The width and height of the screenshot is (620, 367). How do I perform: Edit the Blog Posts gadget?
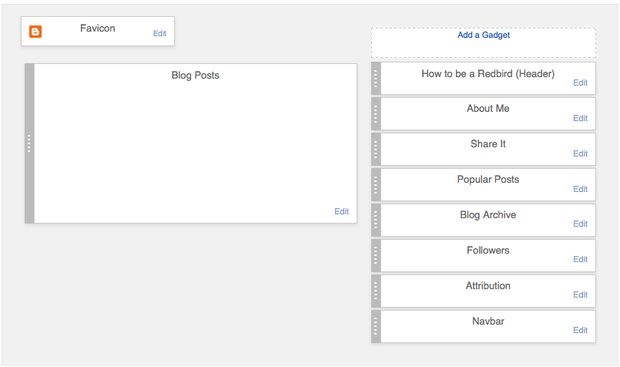(x=342, y=211)
